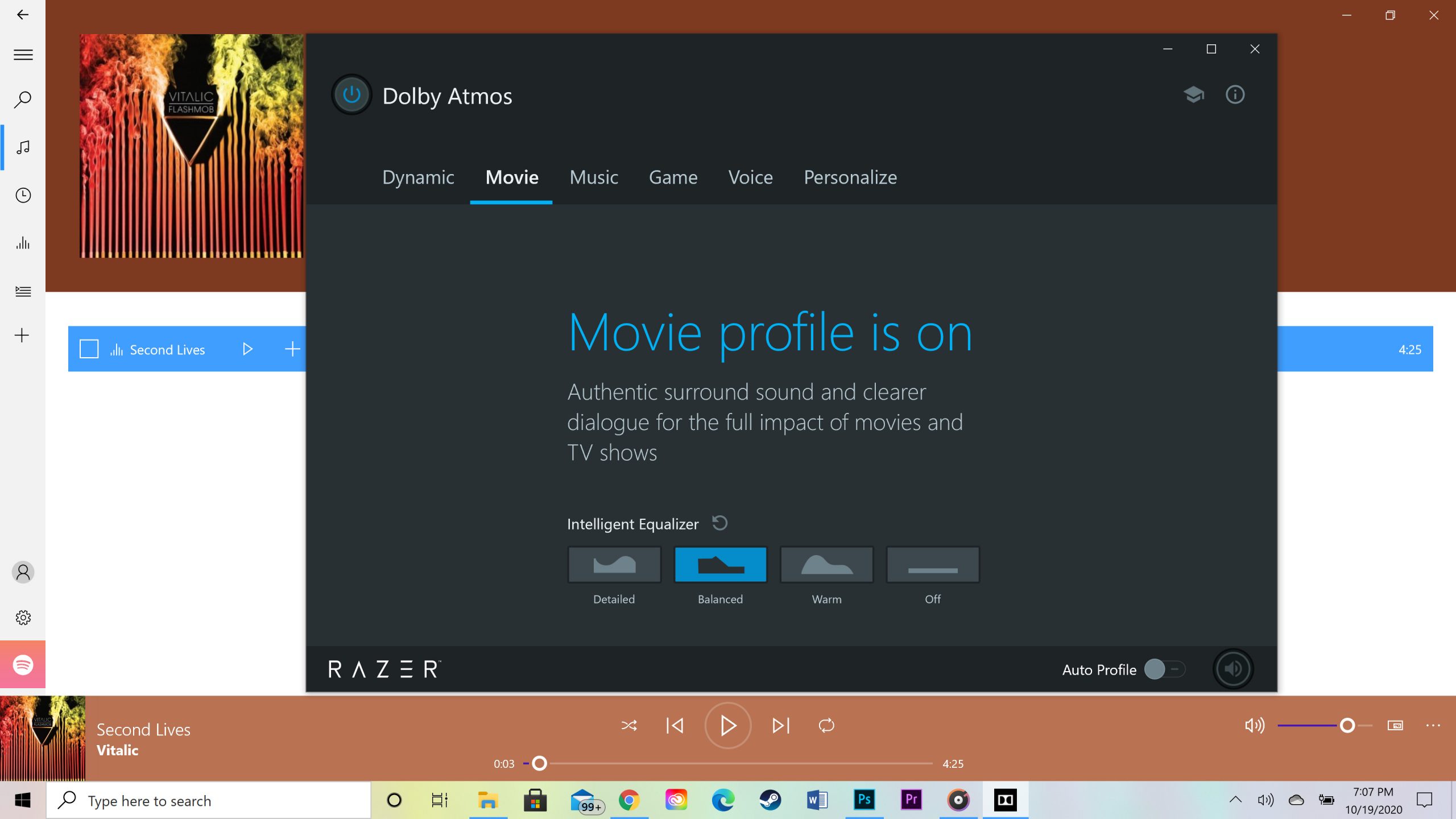The width and height of the screenshot is (1456, 819).
Task: Open Google Chrome from taskbar
Action: click(x=629, y=800)
